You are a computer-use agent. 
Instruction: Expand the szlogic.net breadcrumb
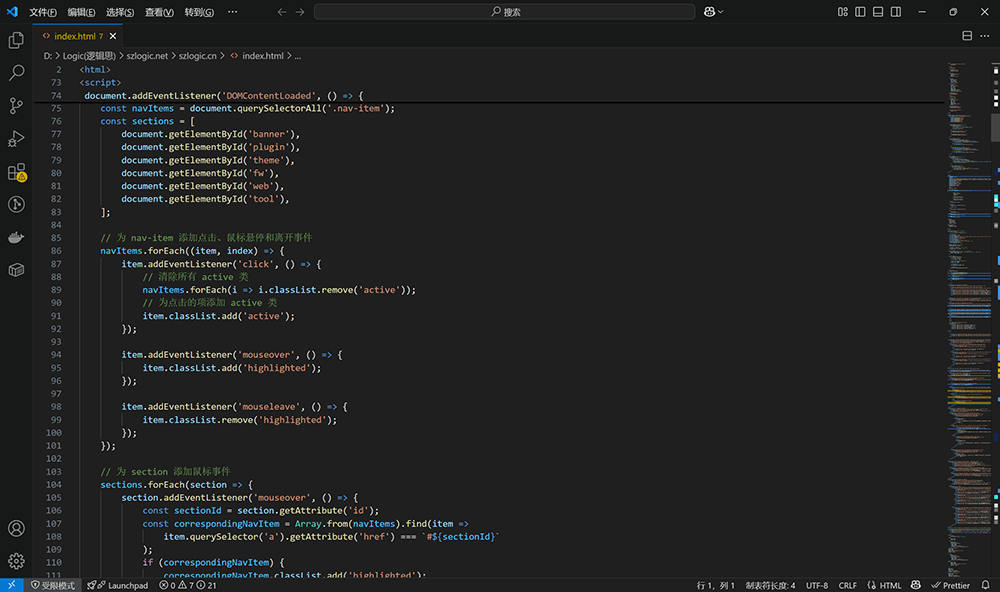tap(147, 56)
